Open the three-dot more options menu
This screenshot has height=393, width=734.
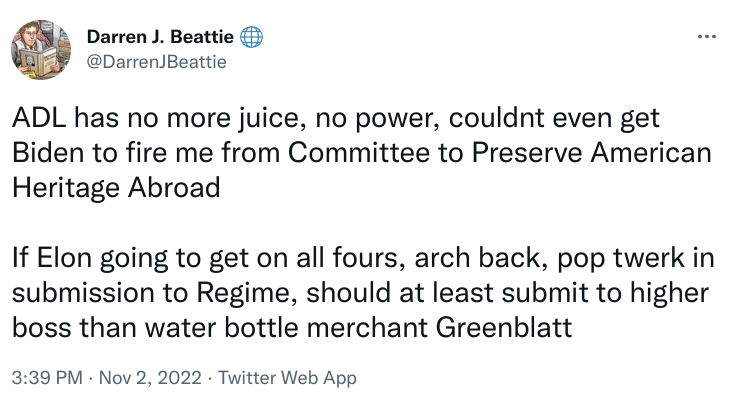(706, 36)
